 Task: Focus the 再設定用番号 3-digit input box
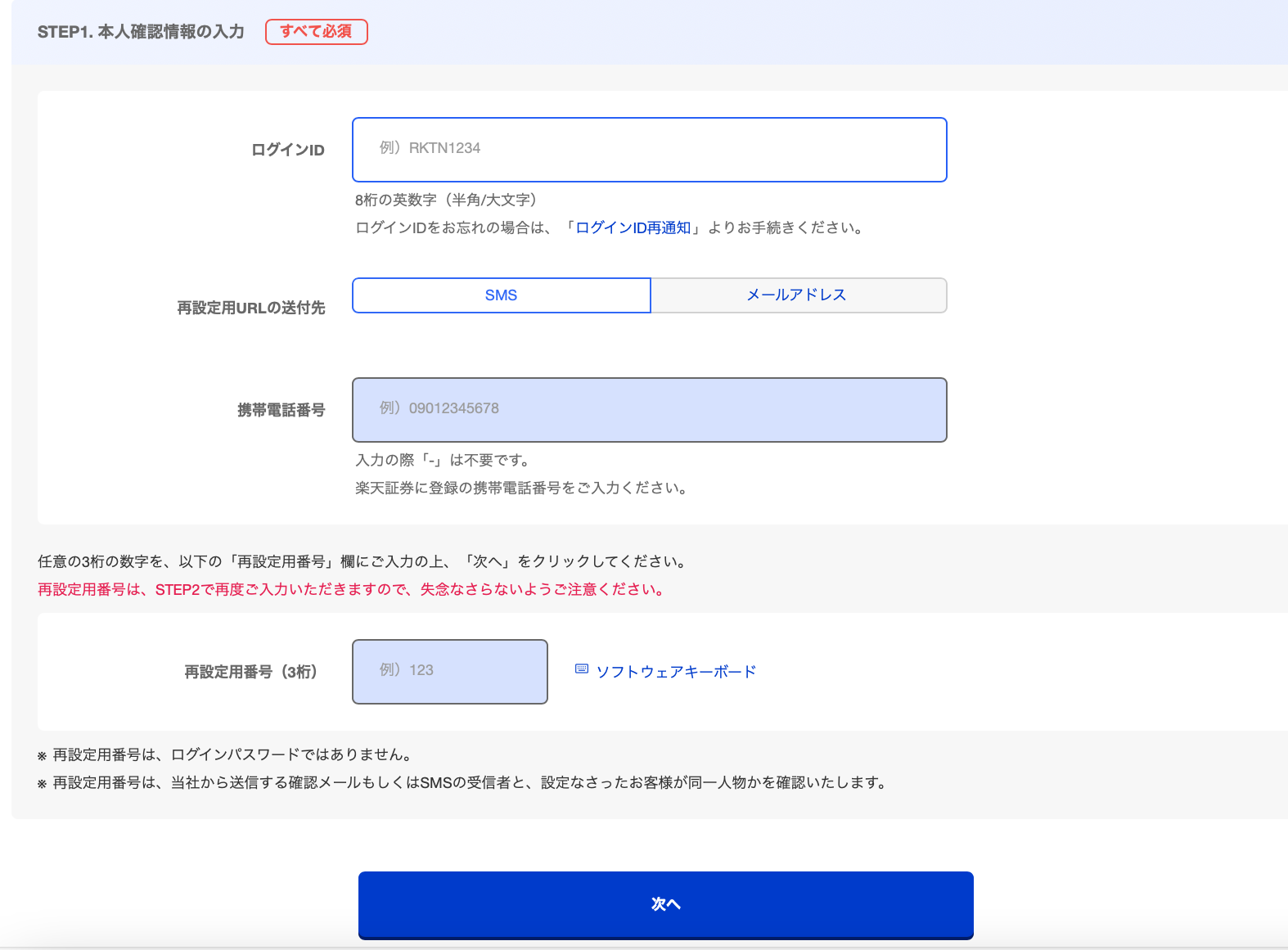click(449, 672)
